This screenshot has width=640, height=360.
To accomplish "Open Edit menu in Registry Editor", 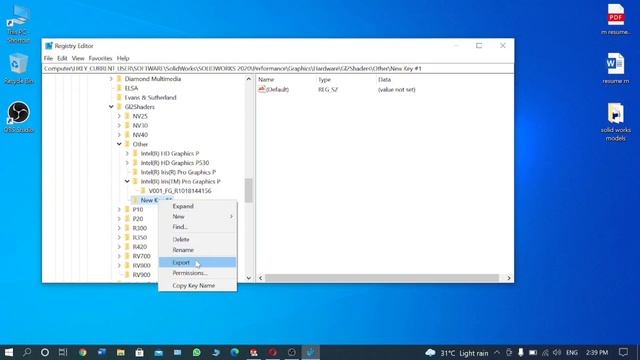I will pyautogui.click(x=62, y=58).
